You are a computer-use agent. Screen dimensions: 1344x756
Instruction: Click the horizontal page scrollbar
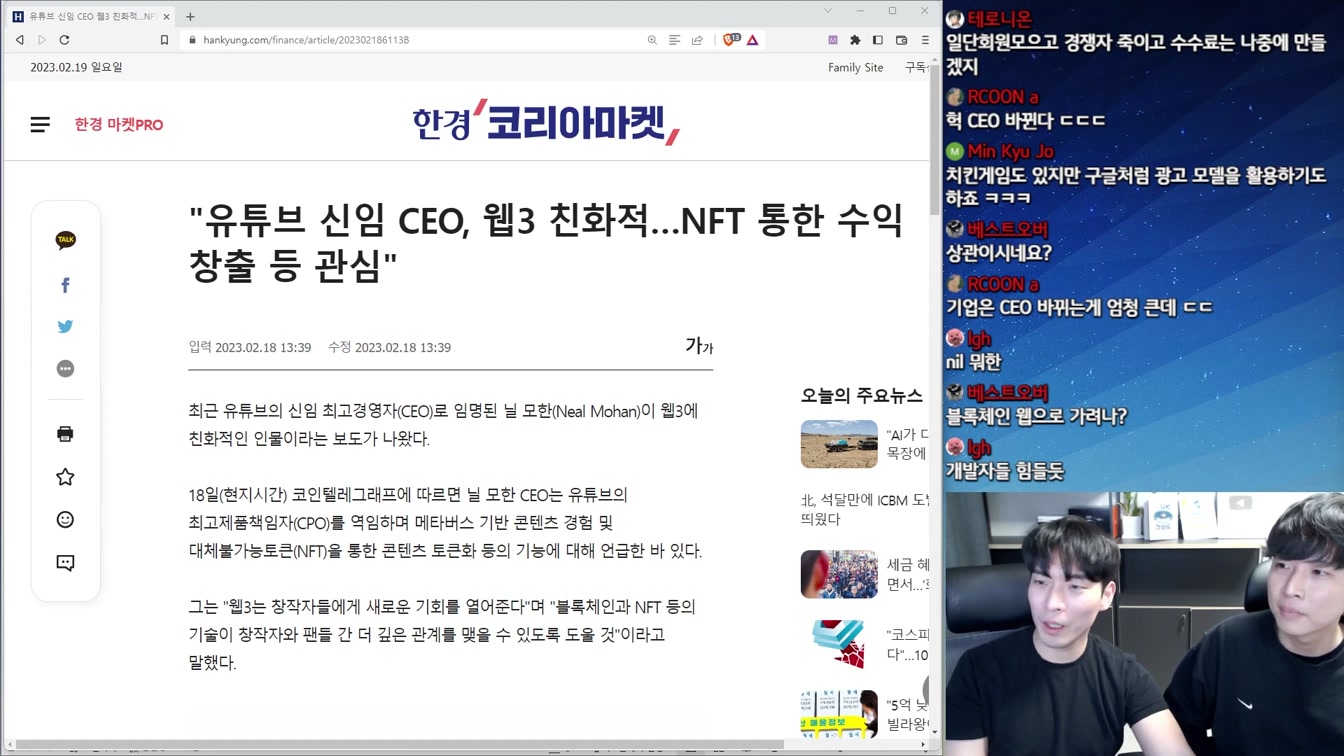[x=400, y=744]
